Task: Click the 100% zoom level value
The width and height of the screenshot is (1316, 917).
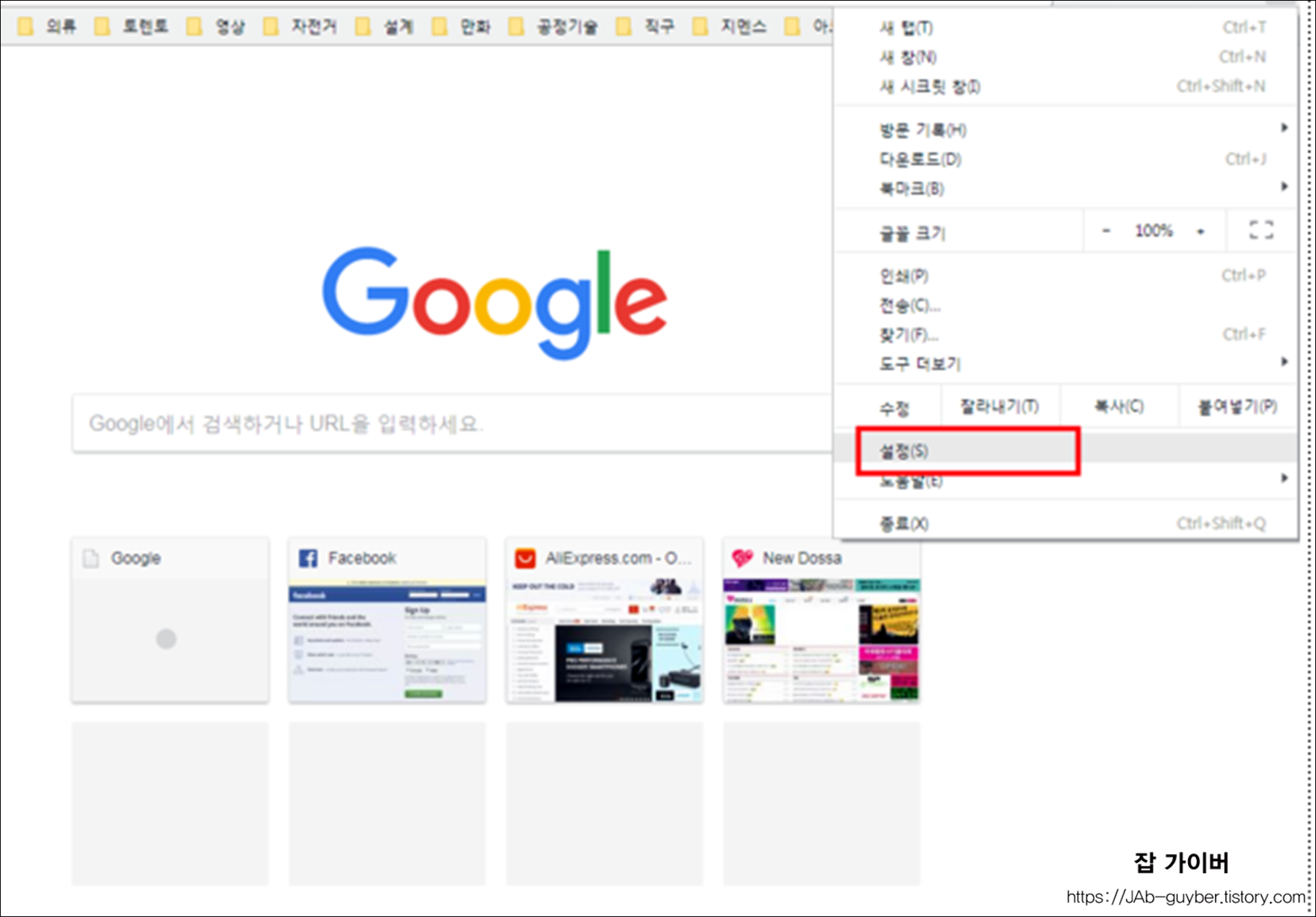Action: point(1154,231)
